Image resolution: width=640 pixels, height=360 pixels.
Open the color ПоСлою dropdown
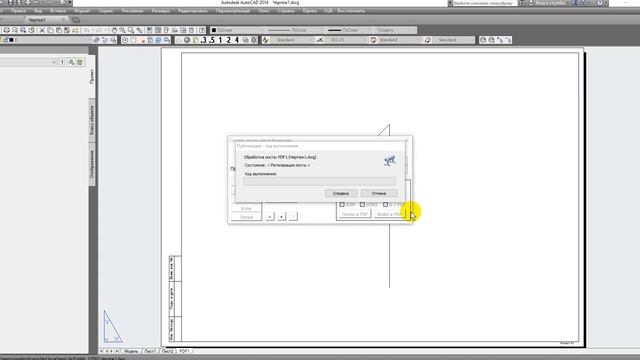(237, 30)
